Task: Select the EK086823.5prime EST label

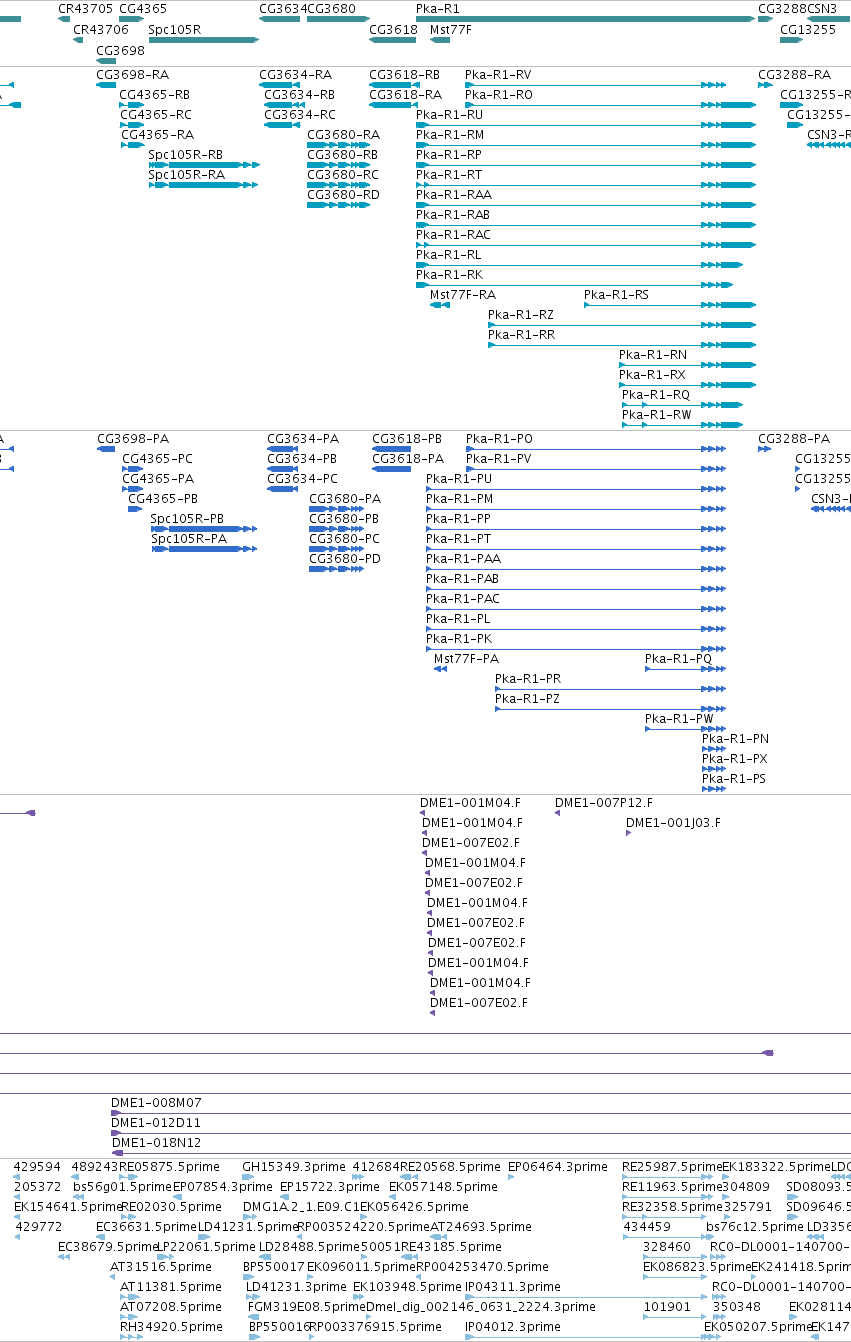Action: coord(696,1266)
